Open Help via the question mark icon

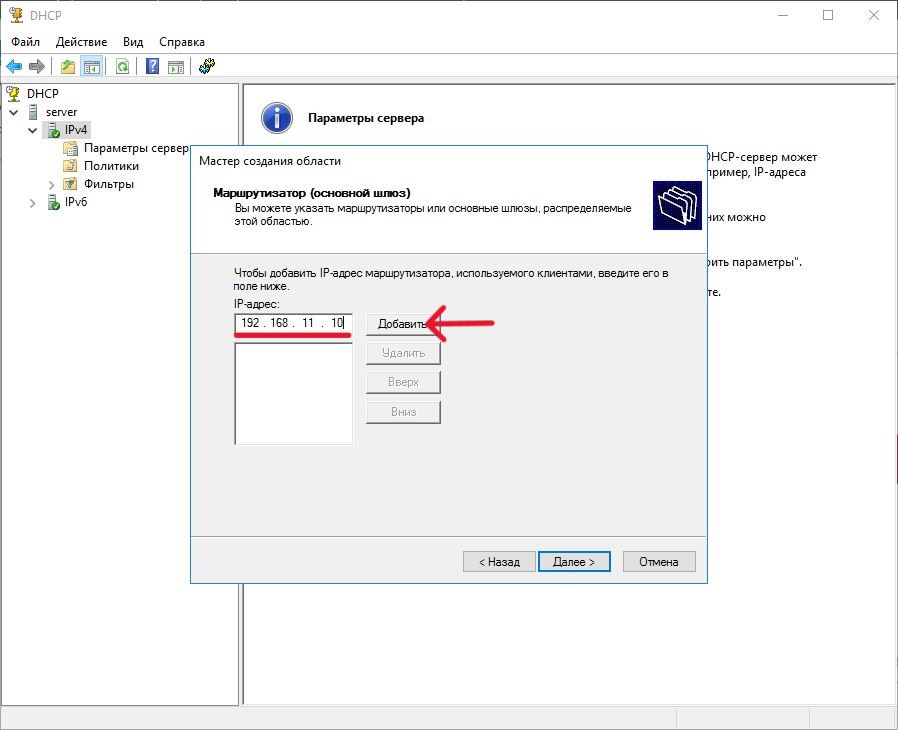(x=153, y=66)
